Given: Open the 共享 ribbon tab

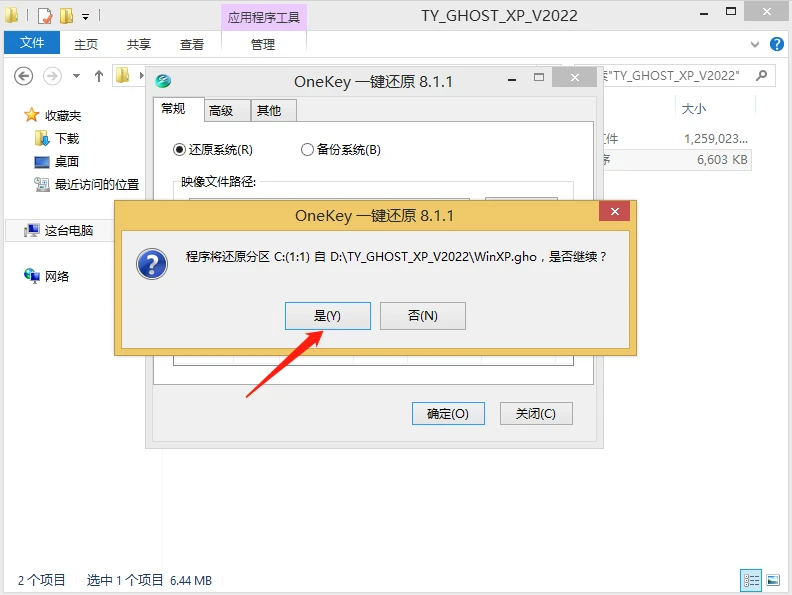Looking at the screenshot, I should point(138,44).
